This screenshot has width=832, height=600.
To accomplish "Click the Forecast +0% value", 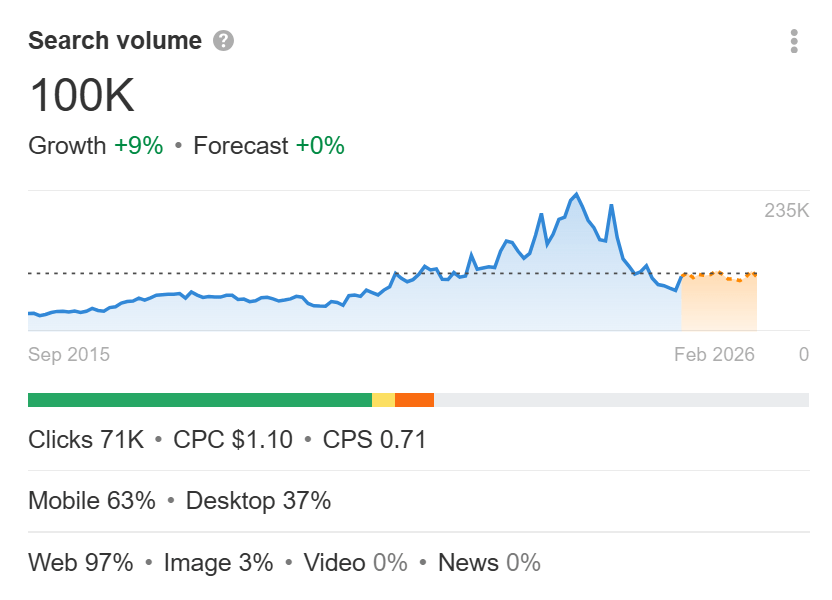I will point(319,146).
